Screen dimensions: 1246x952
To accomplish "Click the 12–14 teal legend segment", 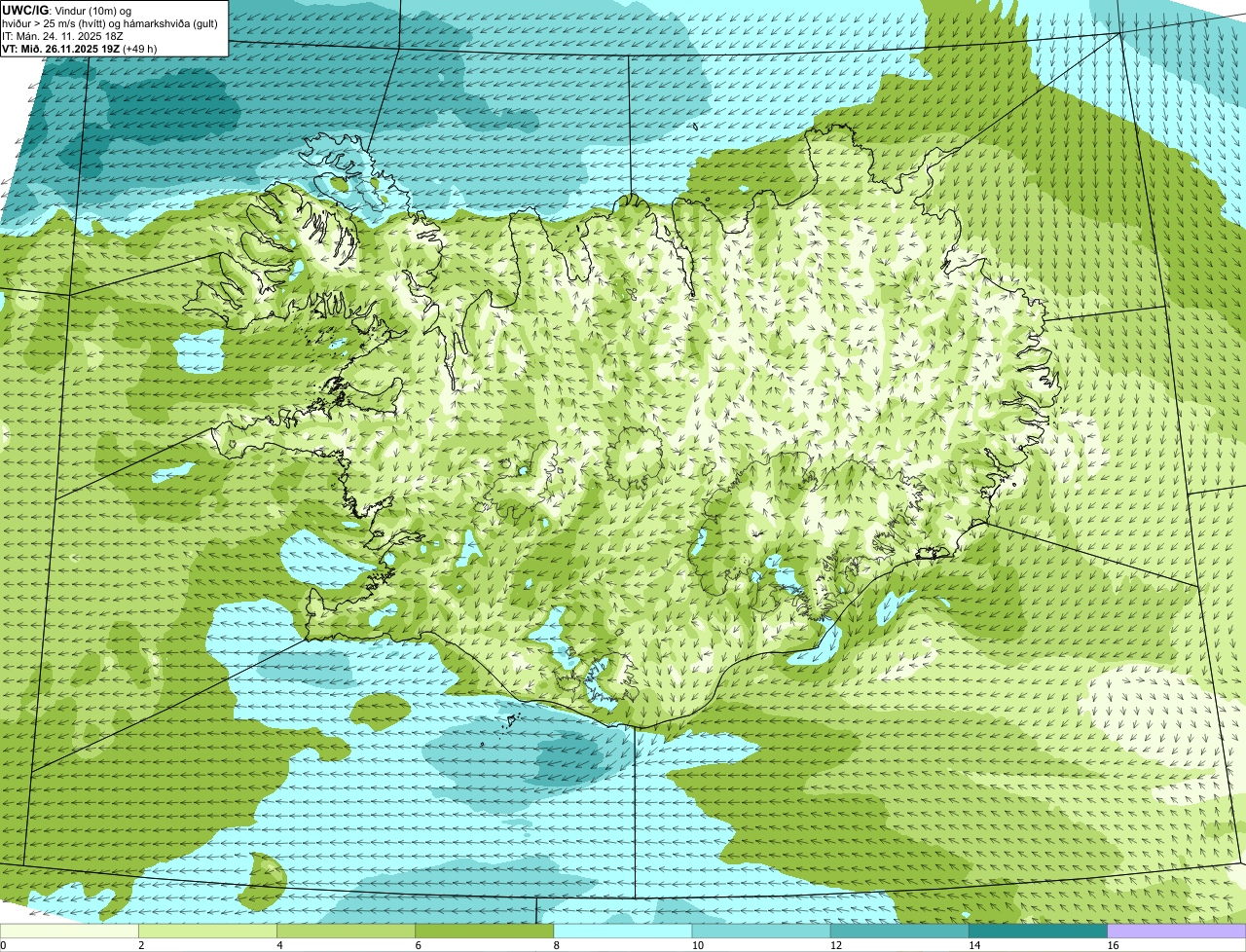I will [899, 932].
